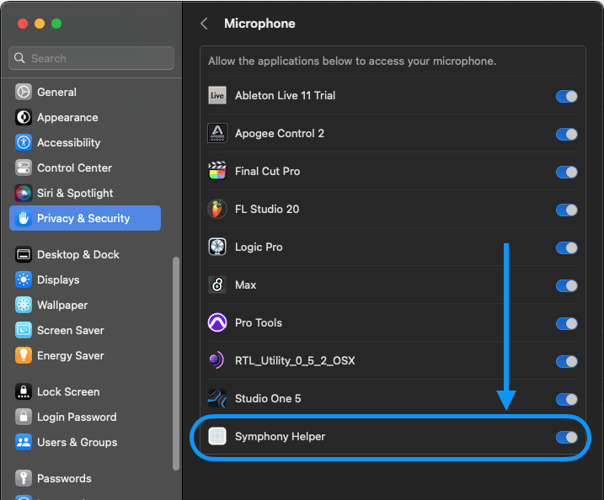The image size is (604, 500).
Task: Open Login Password settings
Action: point(85,417)
